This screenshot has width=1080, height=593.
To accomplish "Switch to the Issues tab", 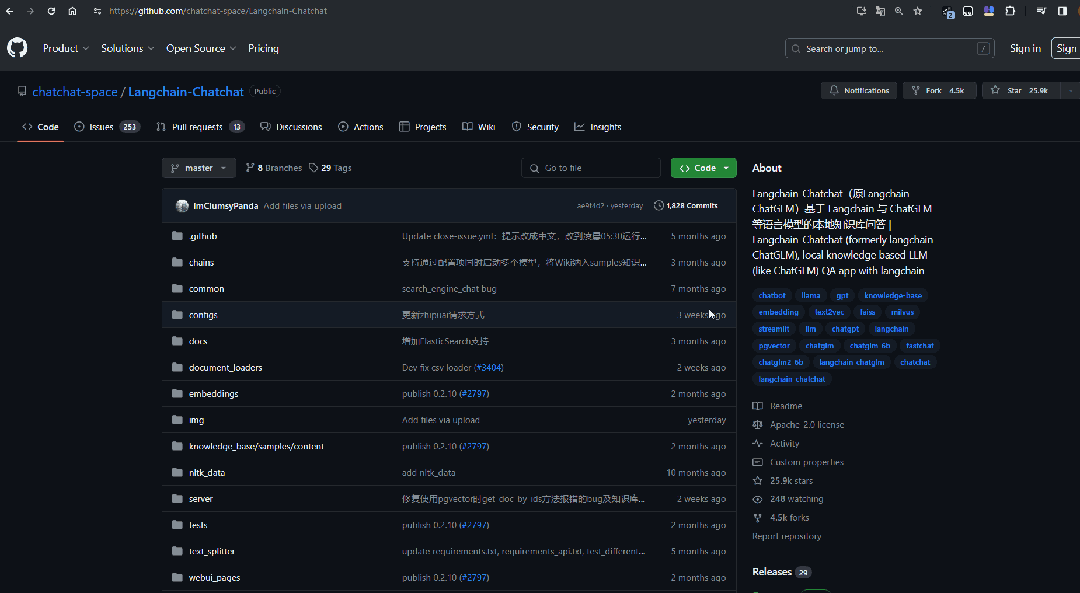I will tap(107, 127).
